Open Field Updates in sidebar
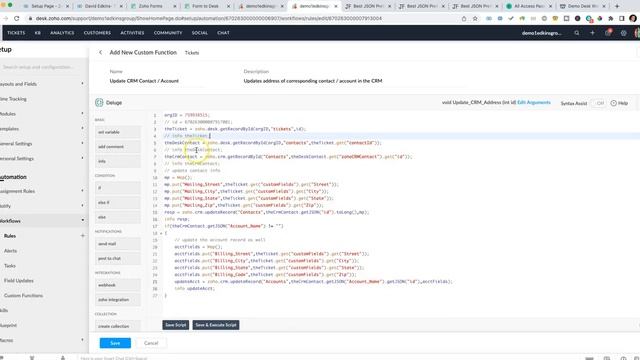The height and width of the screenshot is (360, 640). 19,280
